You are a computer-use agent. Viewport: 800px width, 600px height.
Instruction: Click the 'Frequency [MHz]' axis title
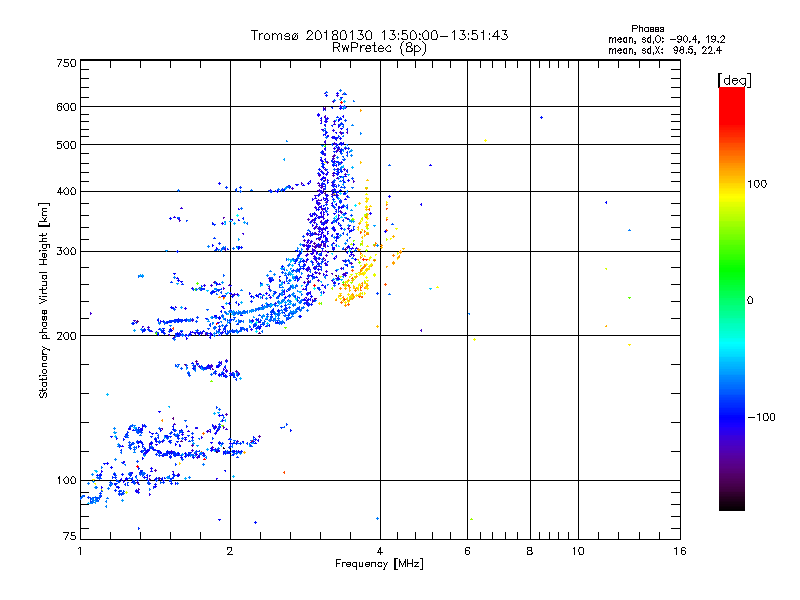click(379, 564)
